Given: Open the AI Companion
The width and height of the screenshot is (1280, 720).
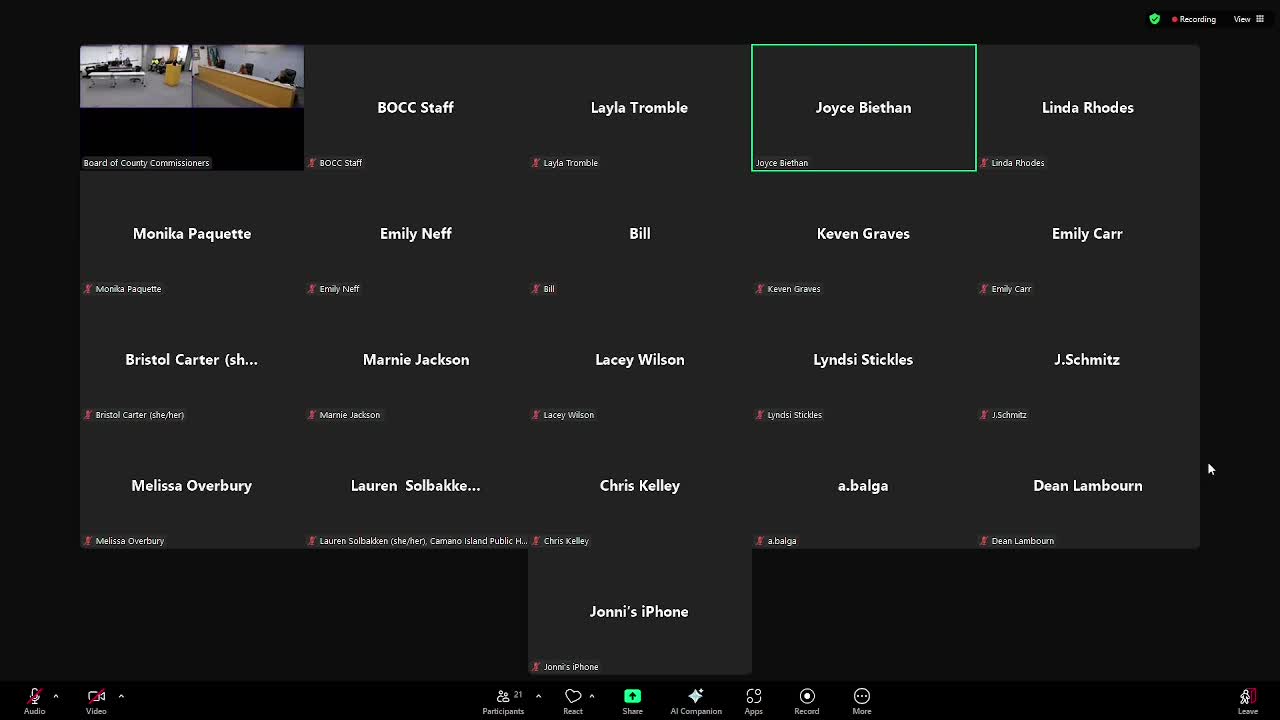Looking at the screenshot, I should 696,700.
